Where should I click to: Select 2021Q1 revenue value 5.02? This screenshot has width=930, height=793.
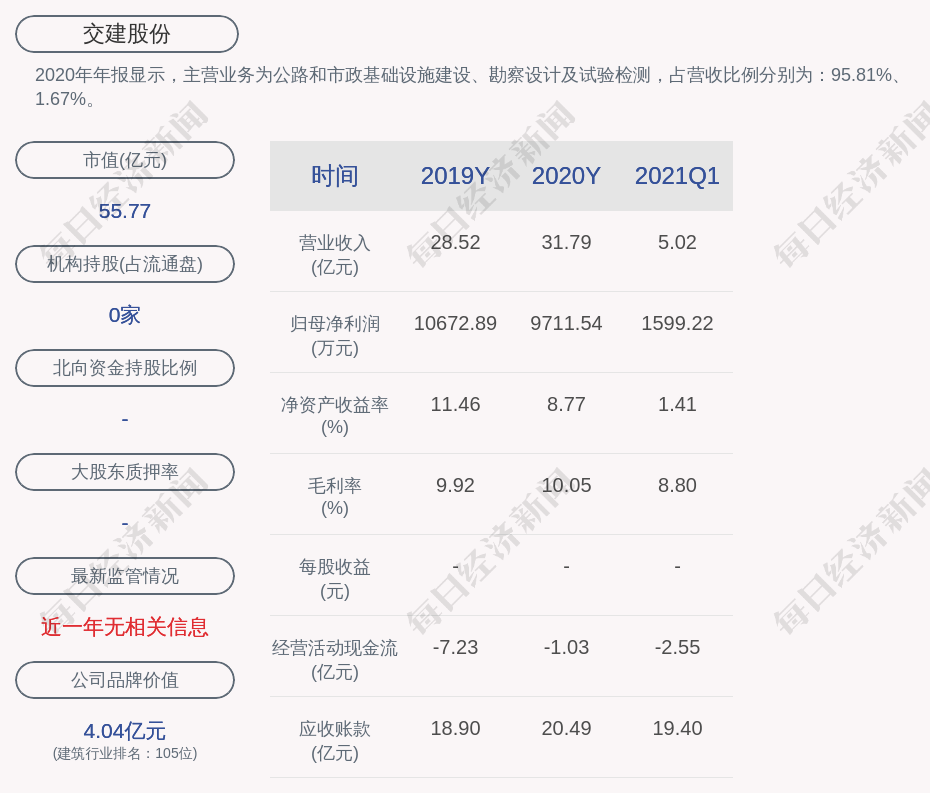[x=677, y=242]
